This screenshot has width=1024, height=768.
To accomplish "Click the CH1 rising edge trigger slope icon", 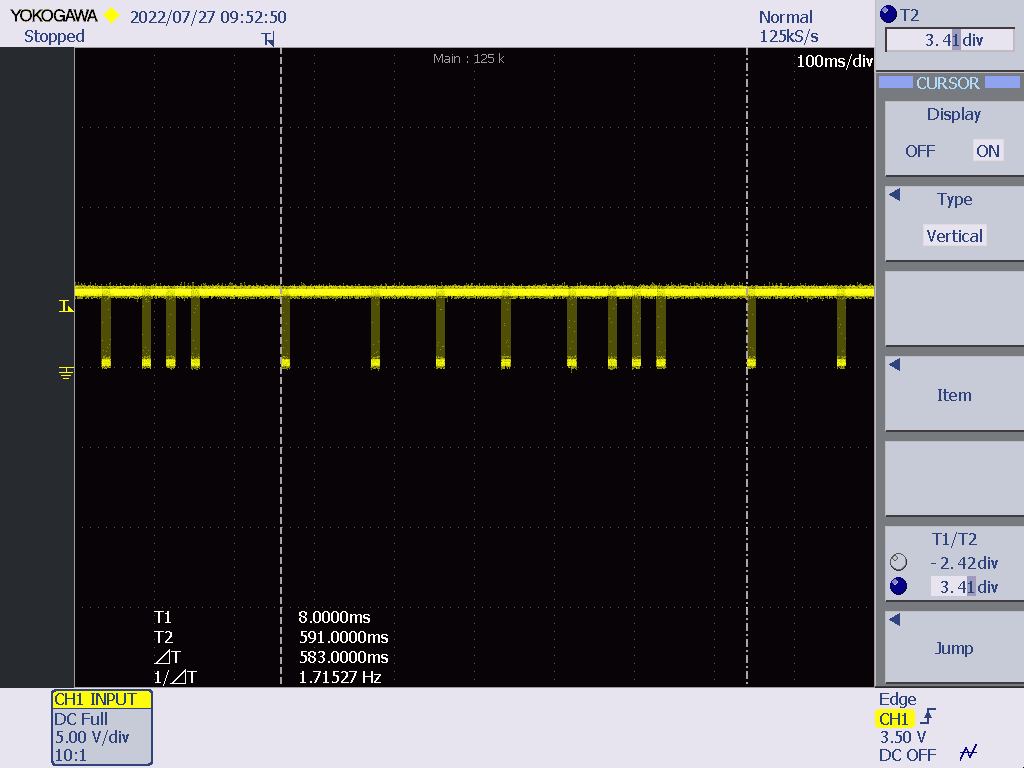I will [x=930, y=718].
